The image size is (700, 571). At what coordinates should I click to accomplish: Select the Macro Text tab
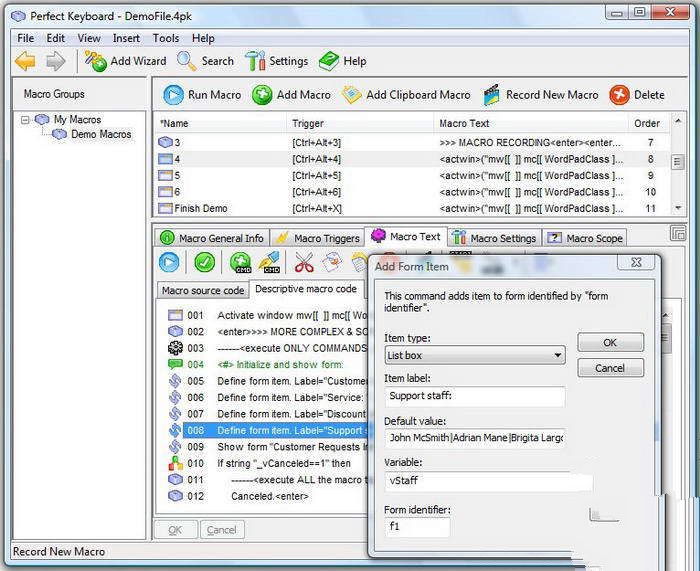[406, 236]
